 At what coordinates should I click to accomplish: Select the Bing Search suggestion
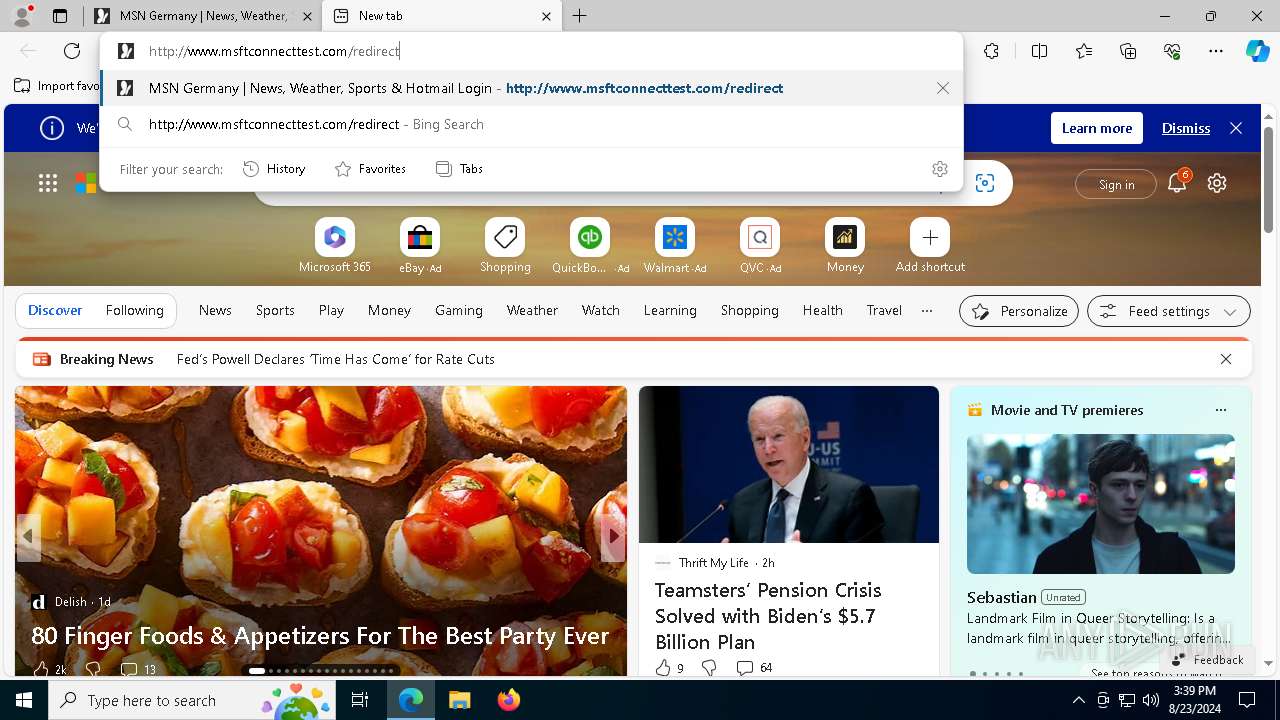point(530,124)
